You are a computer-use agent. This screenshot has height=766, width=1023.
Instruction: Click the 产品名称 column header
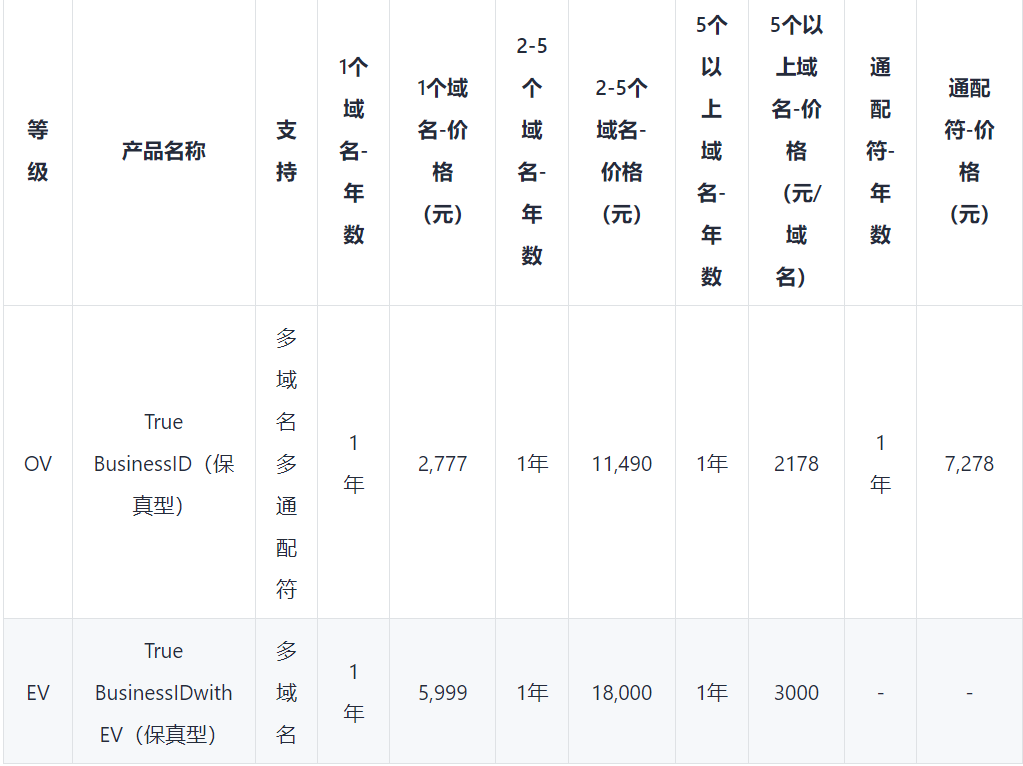point(164,151)
